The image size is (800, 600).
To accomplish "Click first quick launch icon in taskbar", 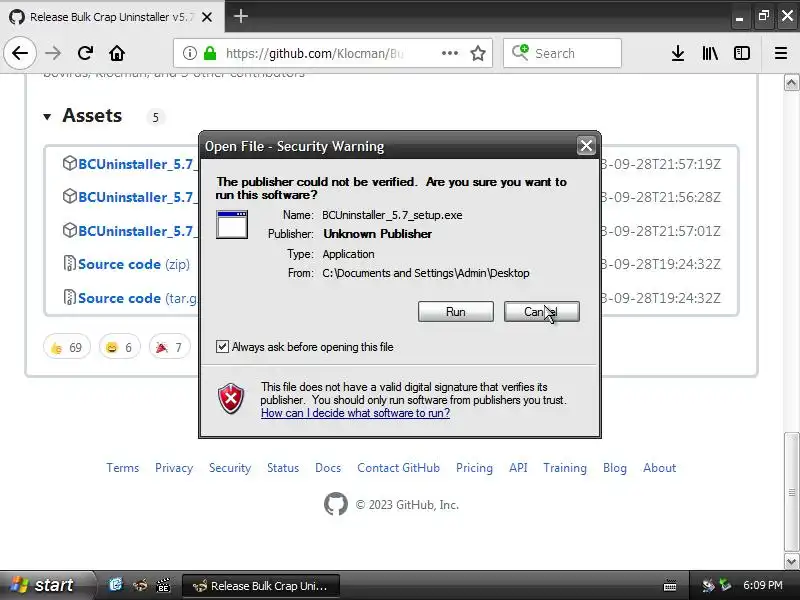I will pos(116,585).
